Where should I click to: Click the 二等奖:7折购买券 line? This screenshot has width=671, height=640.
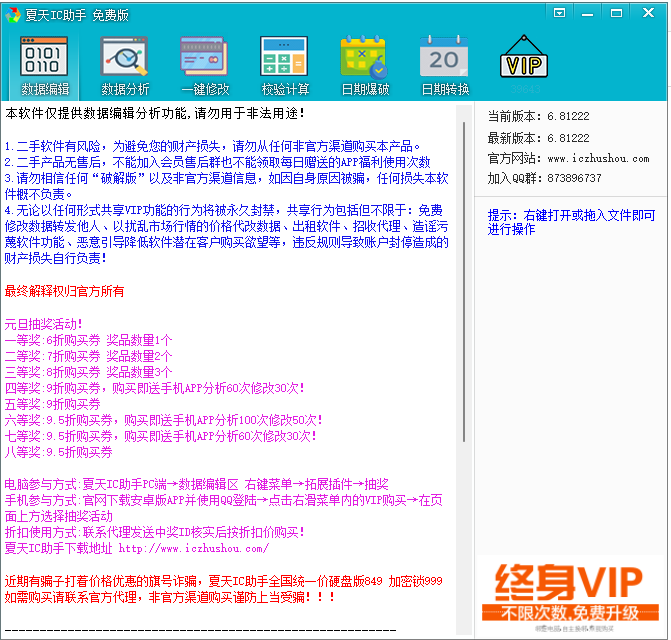(x=88, y=356)
